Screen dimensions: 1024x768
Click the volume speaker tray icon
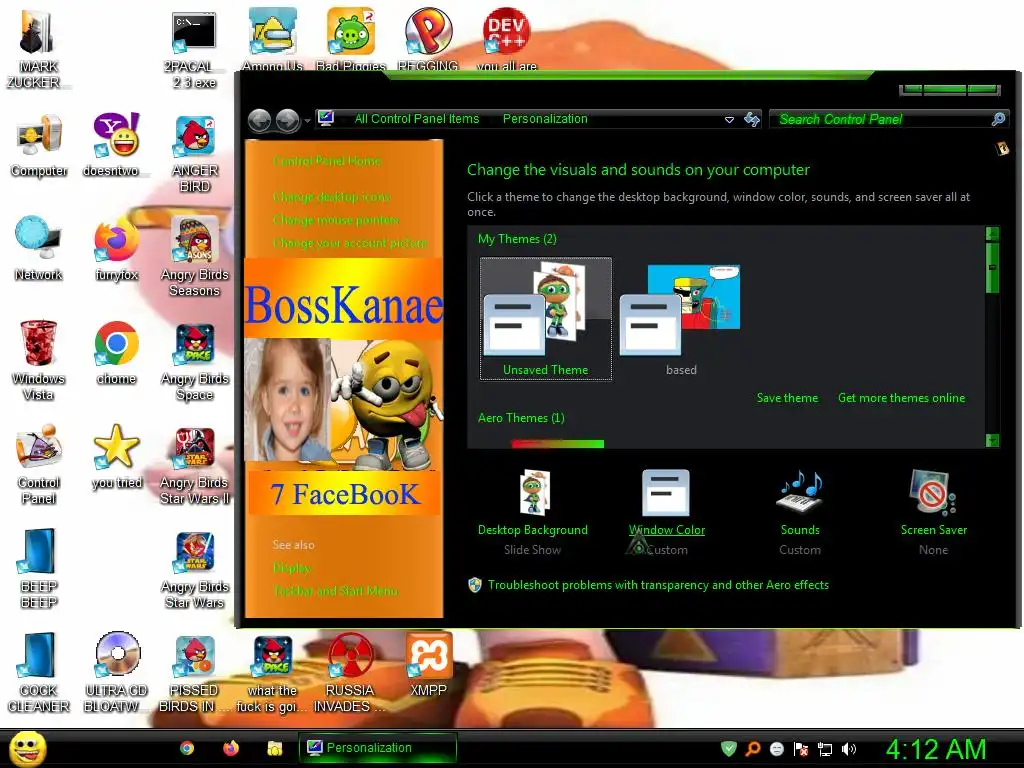pos(849,749)
